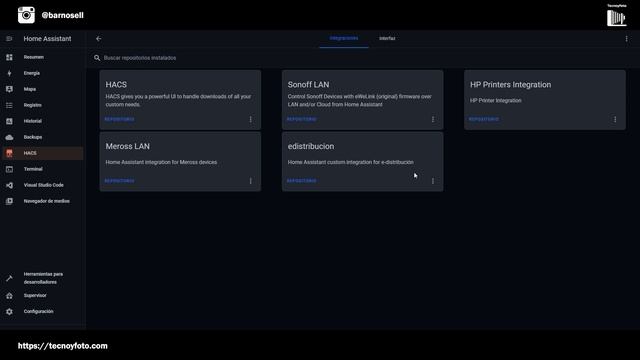Open the Meross LAN Repositorio link
Image resolution: width=640 pixels, height=360 pixels.
click(x=119, y=181)
